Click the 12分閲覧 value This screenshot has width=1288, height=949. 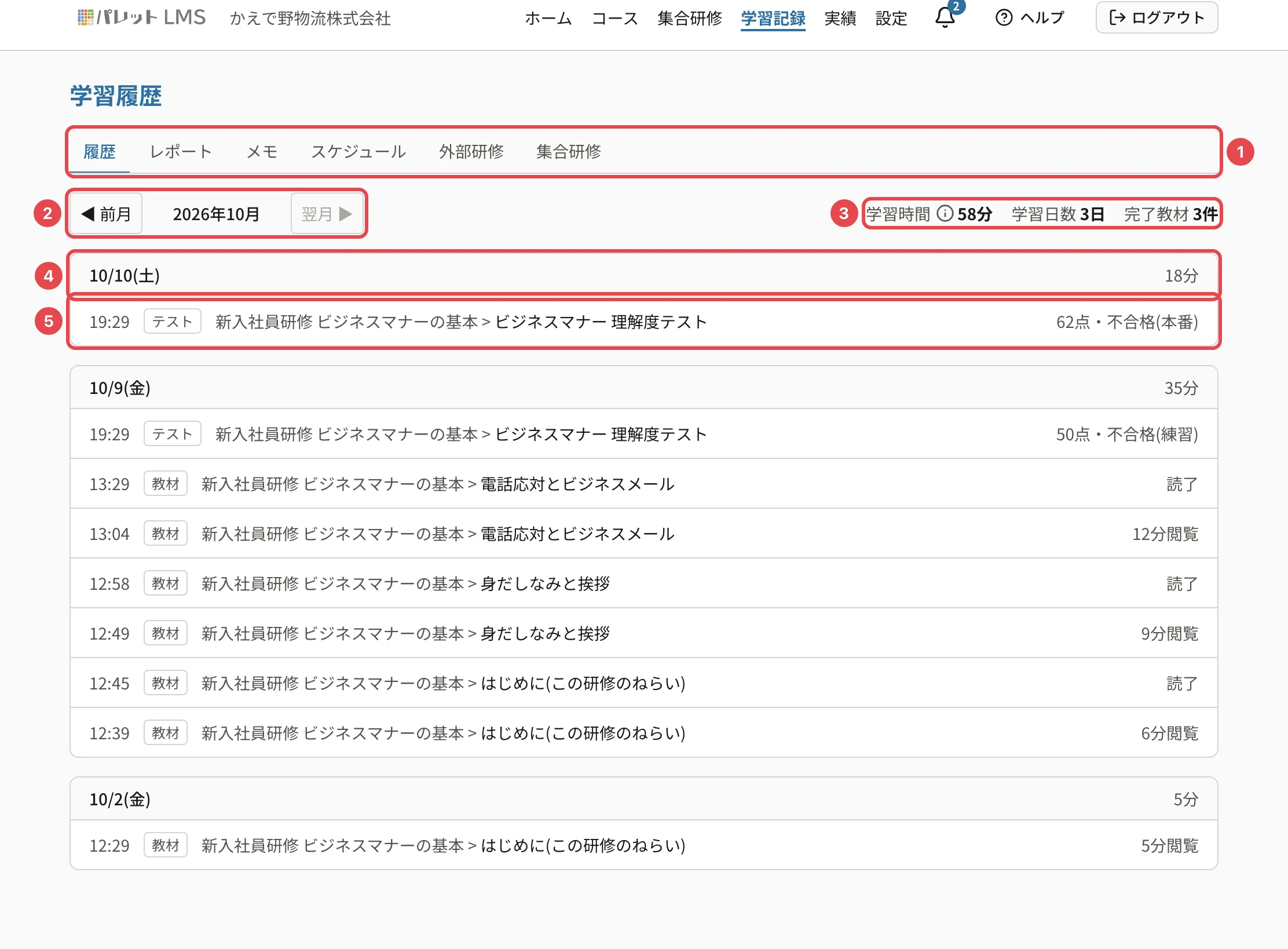tap(1165, 534)
